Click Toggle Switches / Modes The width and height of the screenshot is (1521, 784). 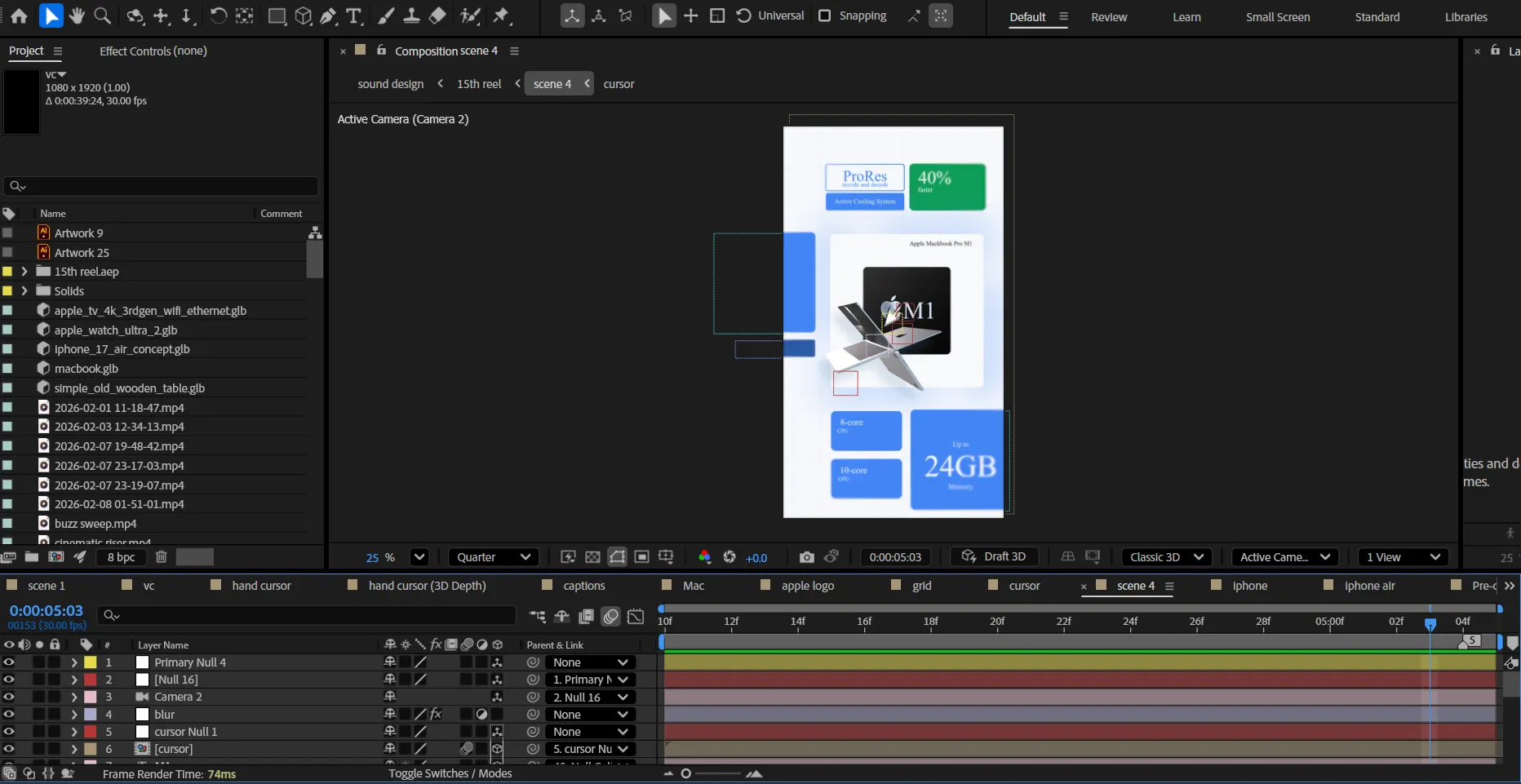(450, 773)
